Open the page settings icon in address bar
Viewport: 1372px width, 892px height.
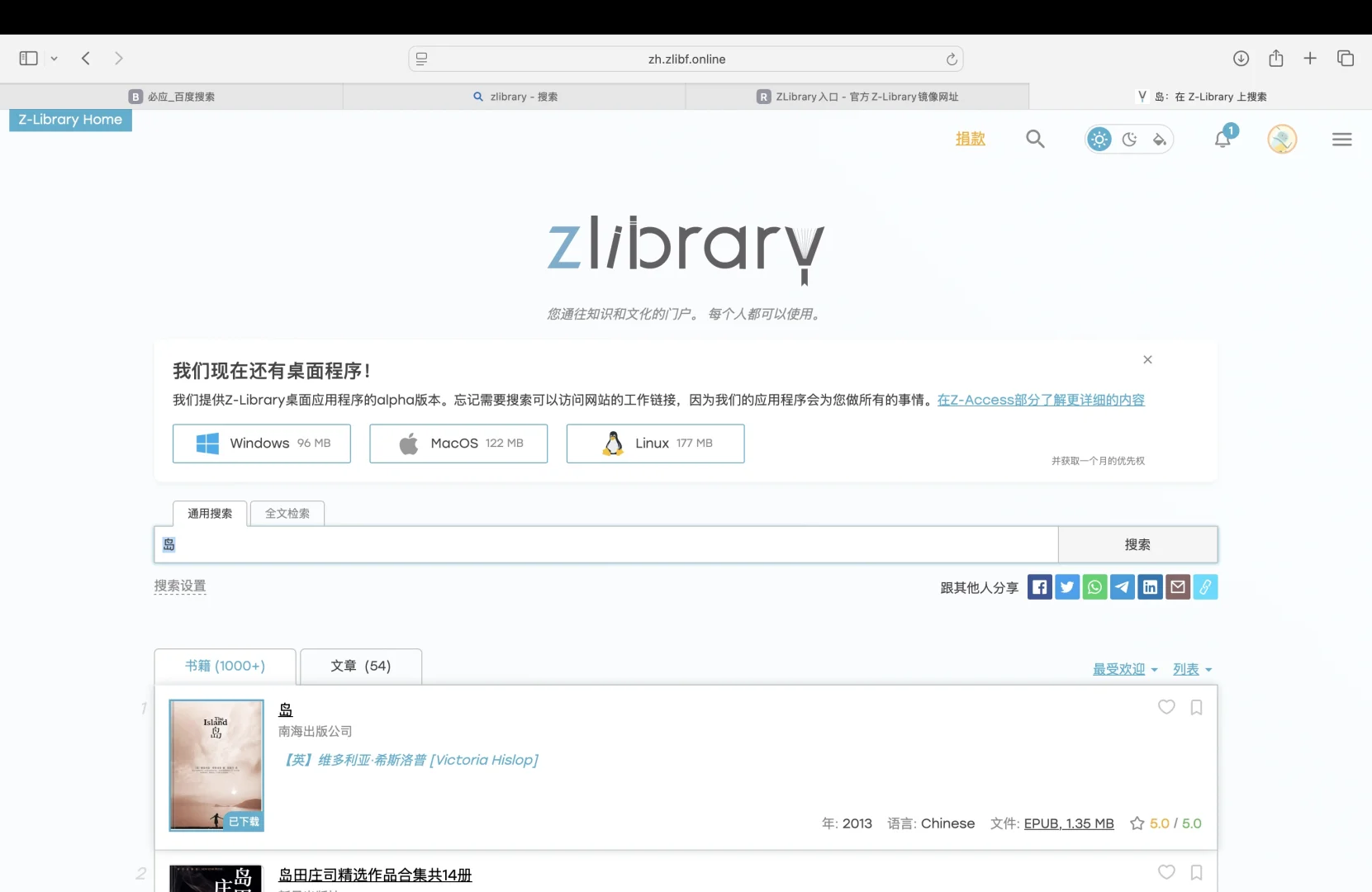coord(421,59)
